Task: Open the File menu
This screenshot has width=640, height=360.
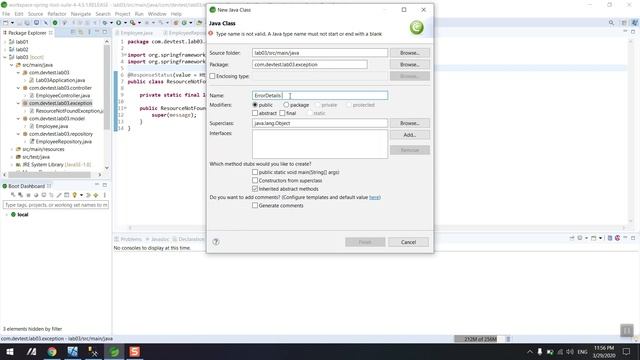Action: (6, 14)
